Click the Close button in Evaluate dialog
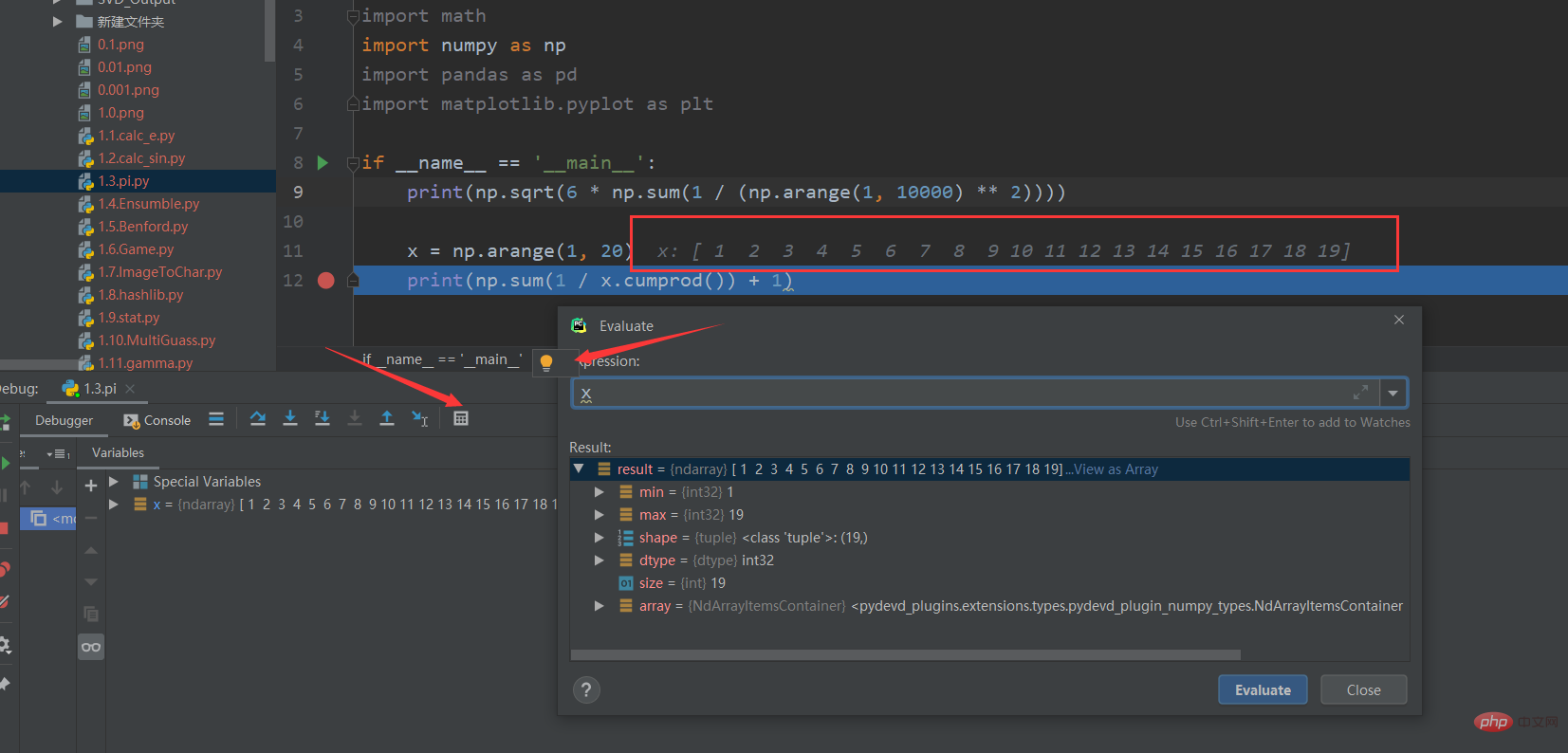The image size is (1568, 753). click(x=1363, y=689)
